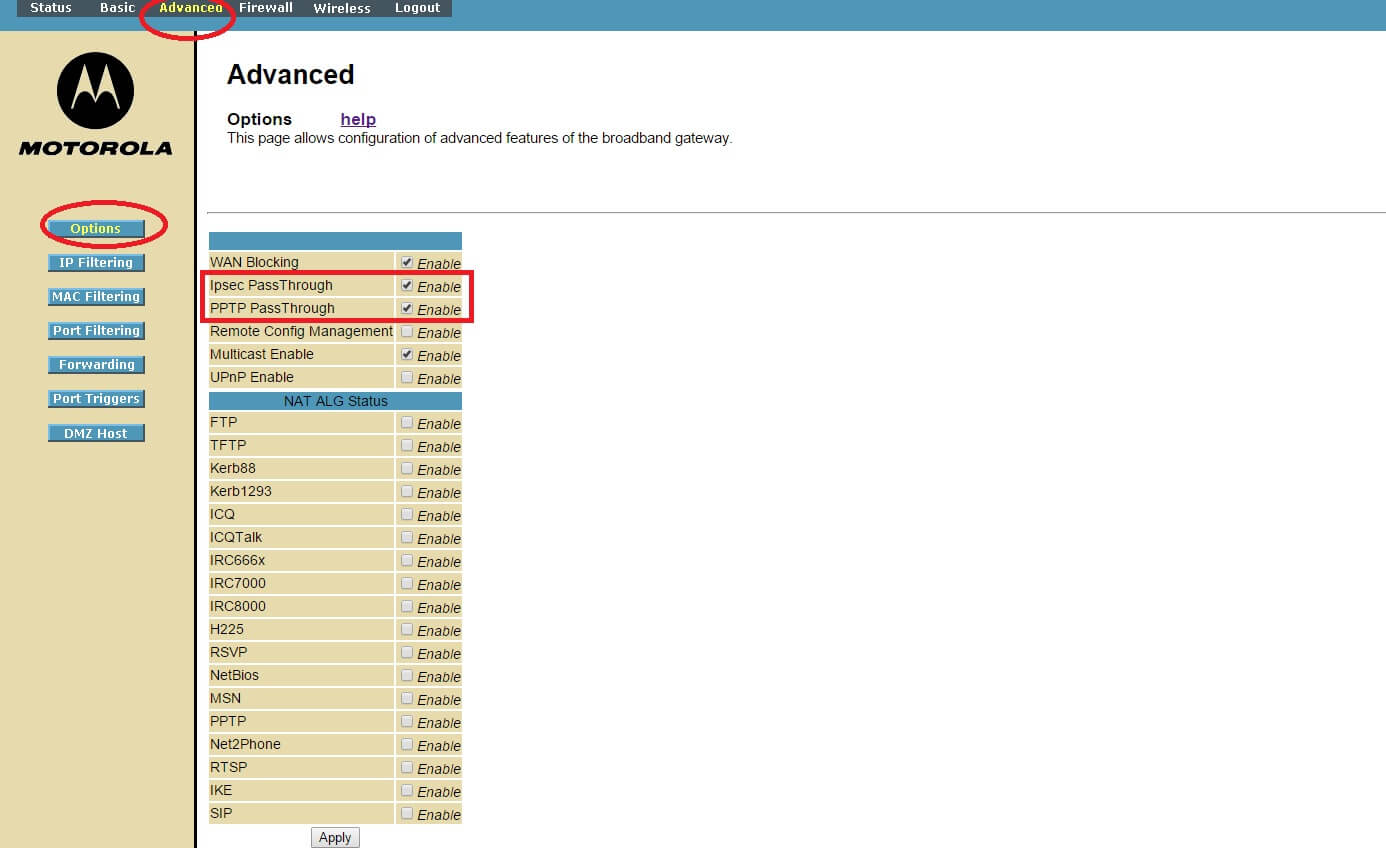Enable the MSN ALG checkbox
This screenshot has height=848, width=1386.
pyautogui.click(x=407, y=698)
